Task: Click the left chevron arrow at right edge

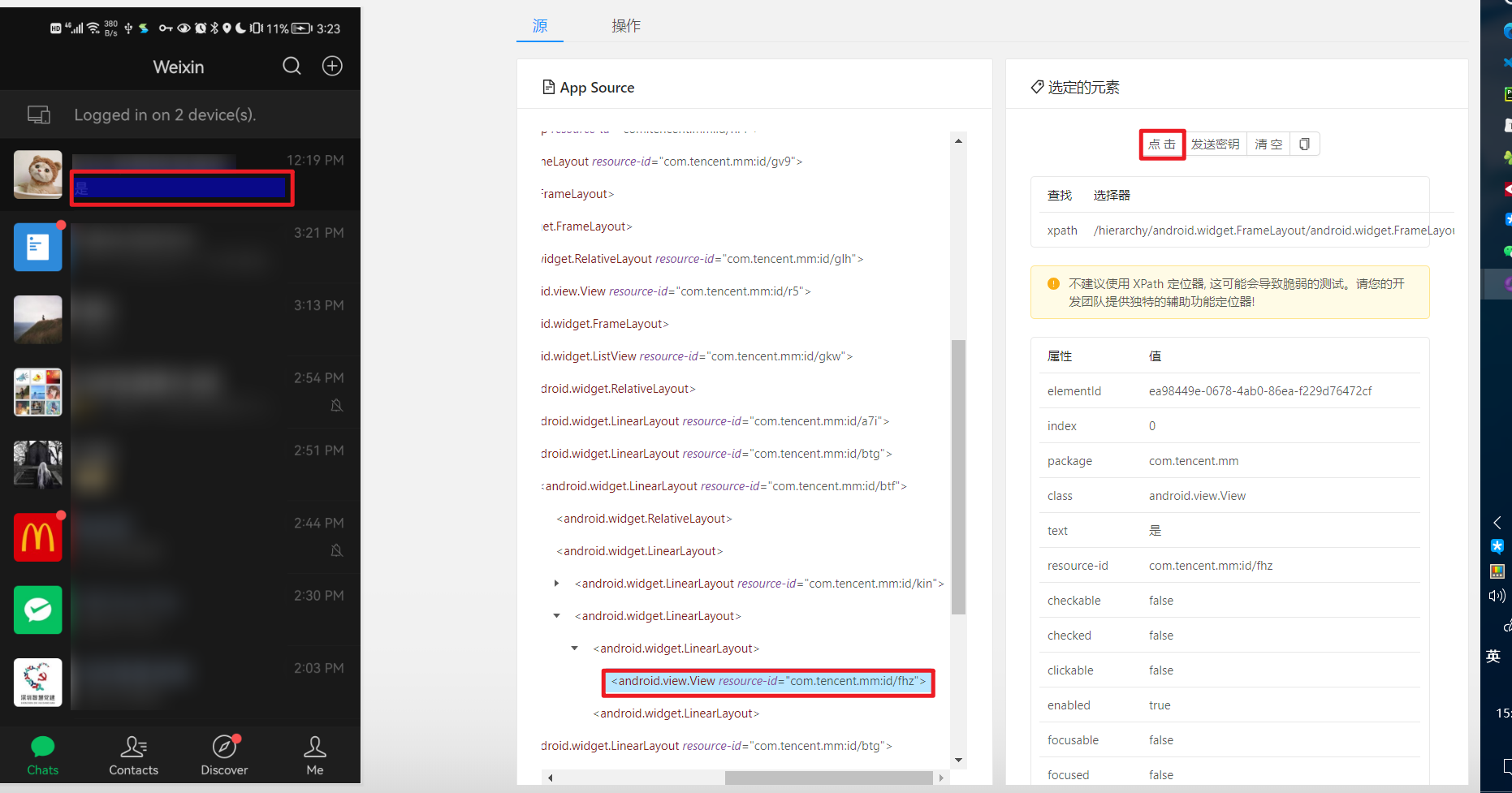Action: [x=1497, y=523]
